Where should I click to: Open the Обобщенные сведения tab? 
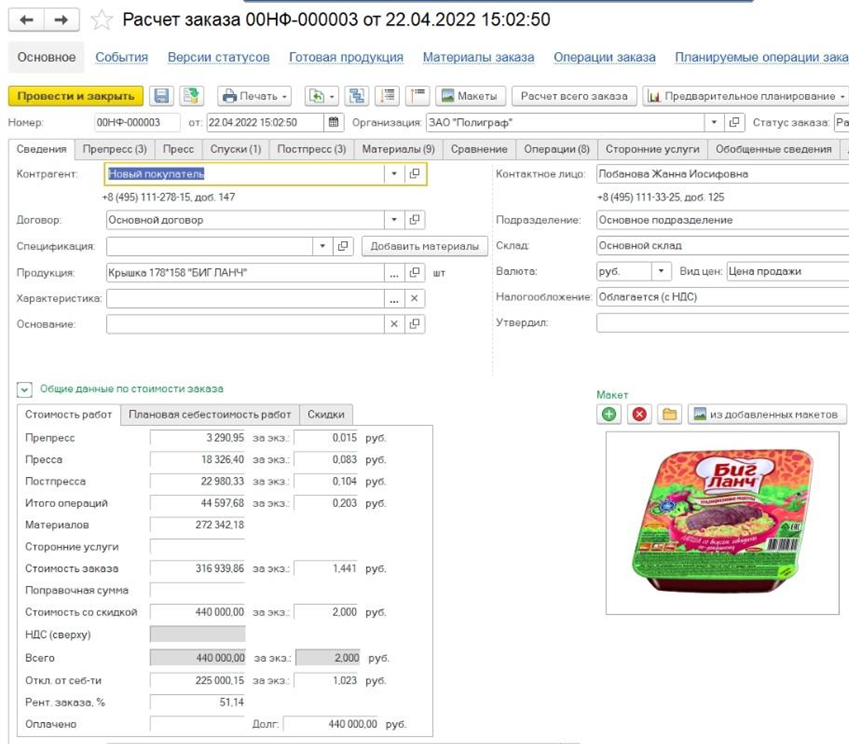pyautogui.click(x=774, y=149)
